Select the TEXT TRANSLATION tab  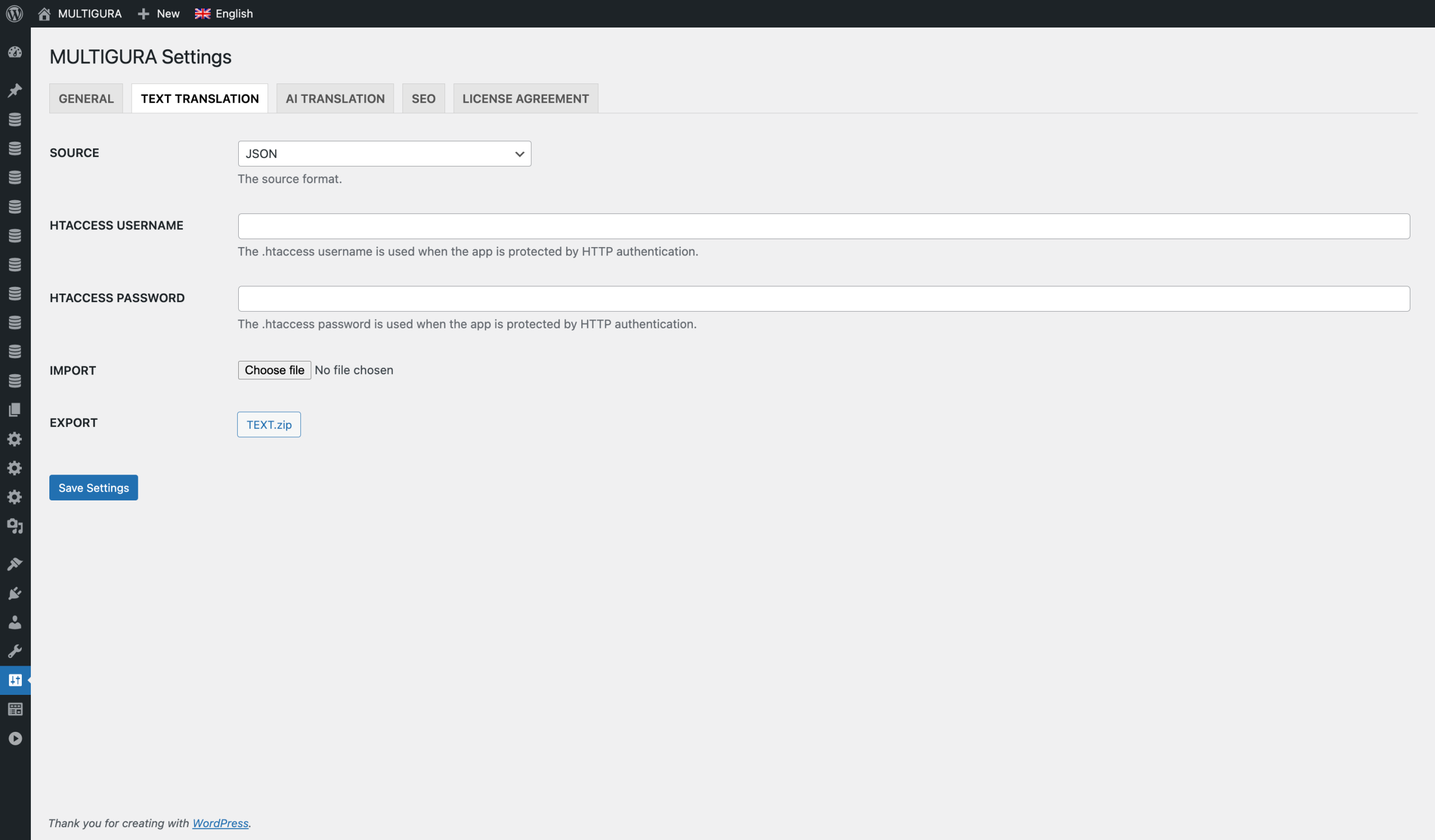point(200,99)
